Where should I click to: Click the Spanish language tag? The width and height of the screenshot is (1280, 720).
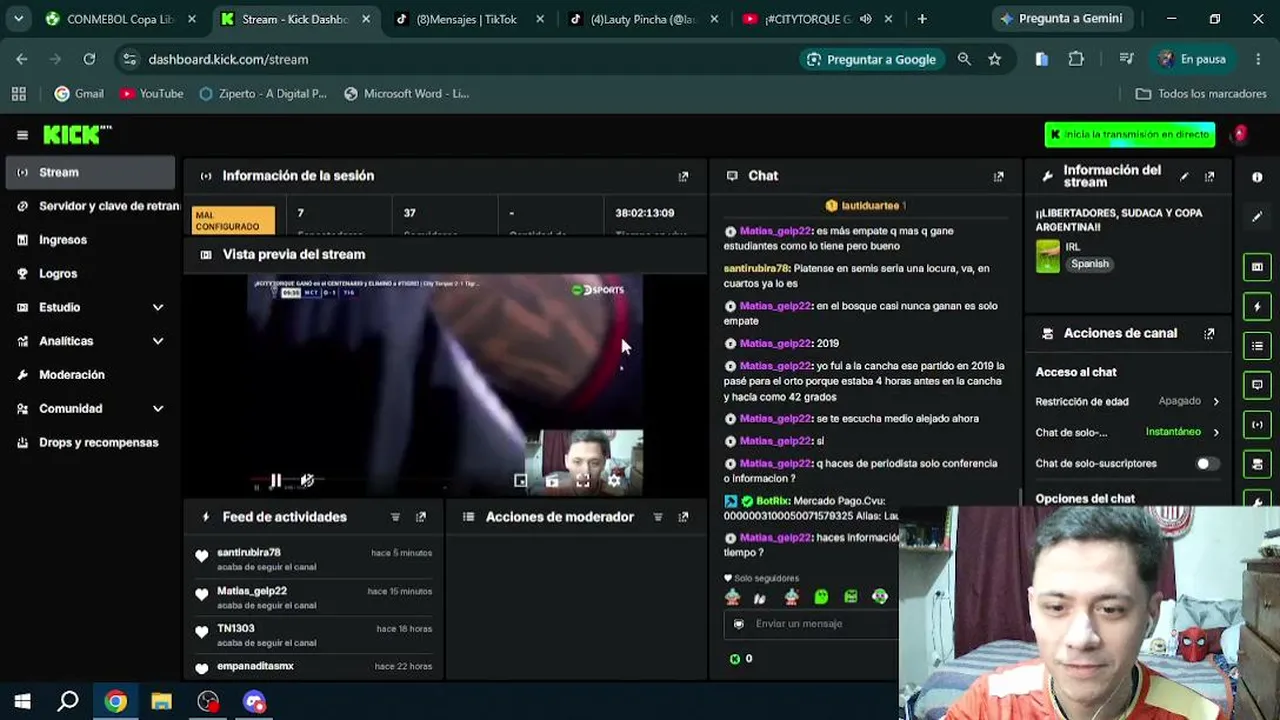tap(1090, 264)
